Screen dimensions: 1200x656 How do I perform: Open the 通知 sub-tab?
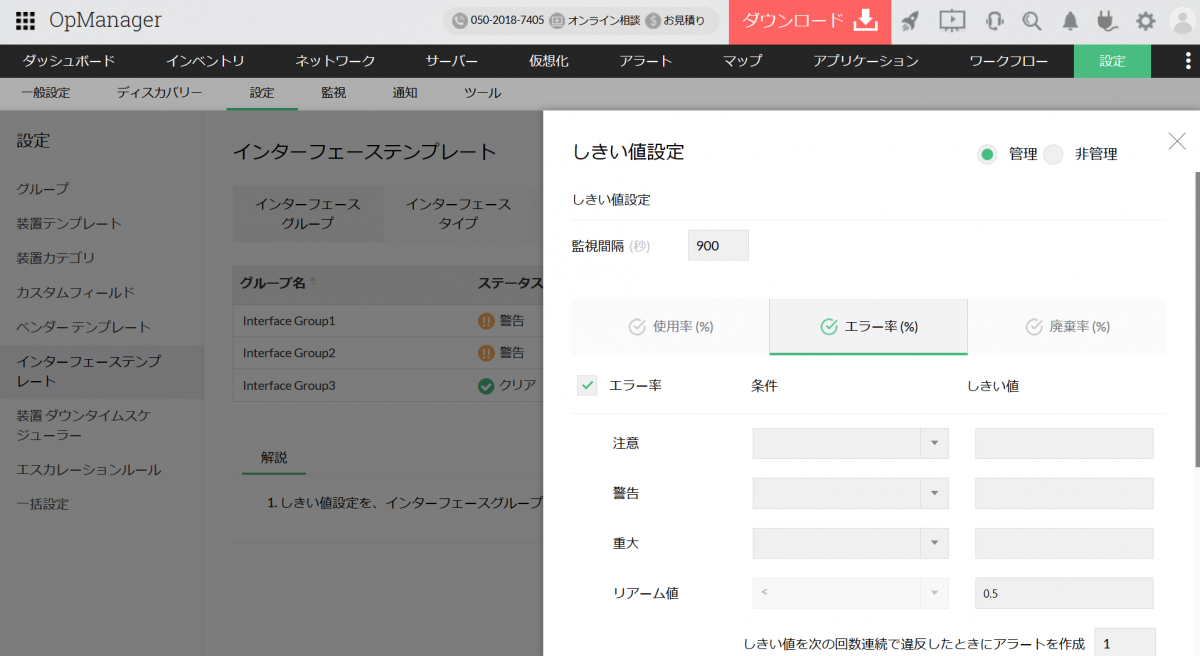405,93
